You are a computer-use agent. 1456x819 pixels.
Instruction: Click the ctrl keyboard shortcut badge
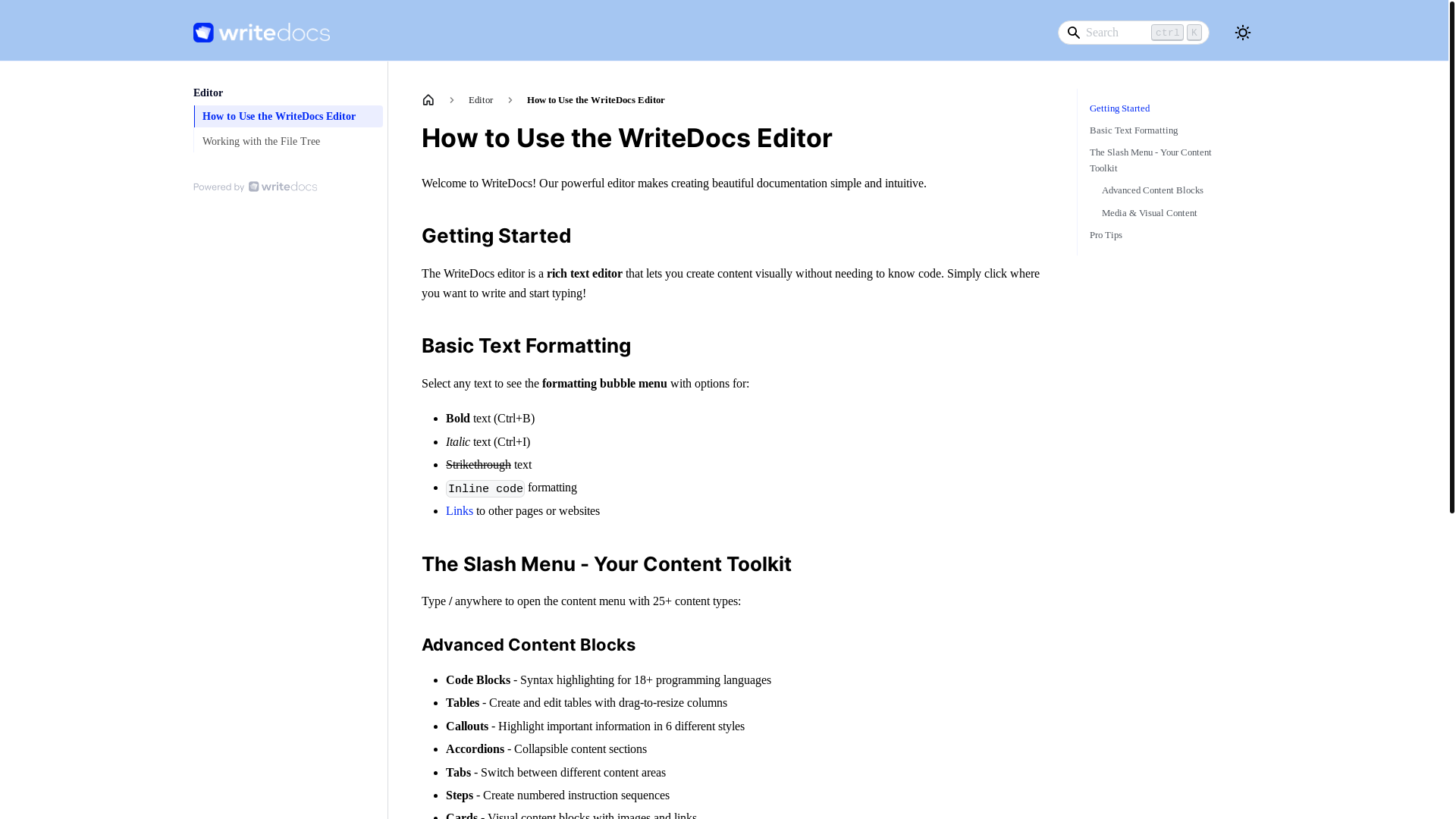point(1167,33)
